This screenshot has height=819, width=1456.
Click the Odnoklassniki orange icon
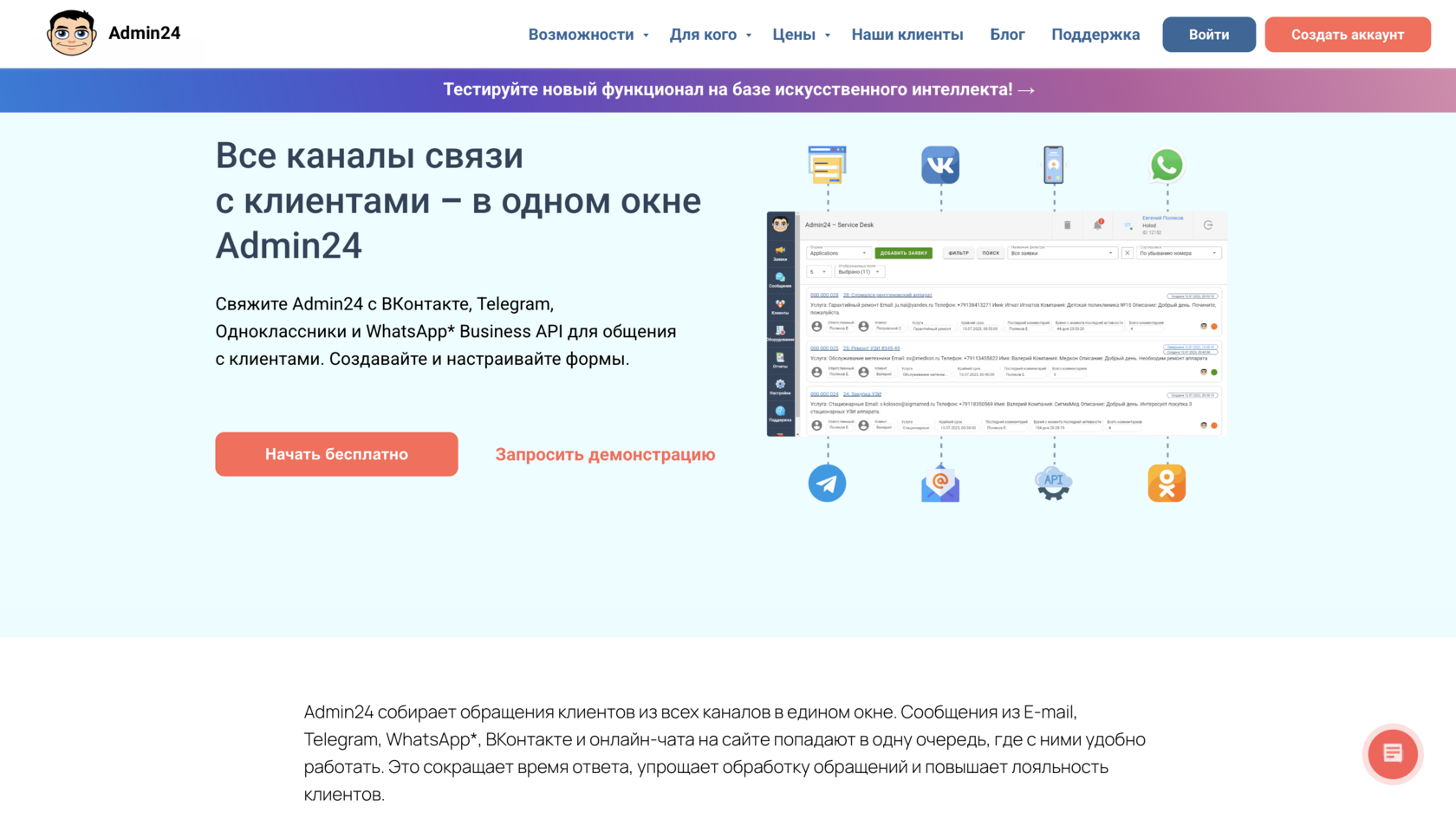(1167, 483)
